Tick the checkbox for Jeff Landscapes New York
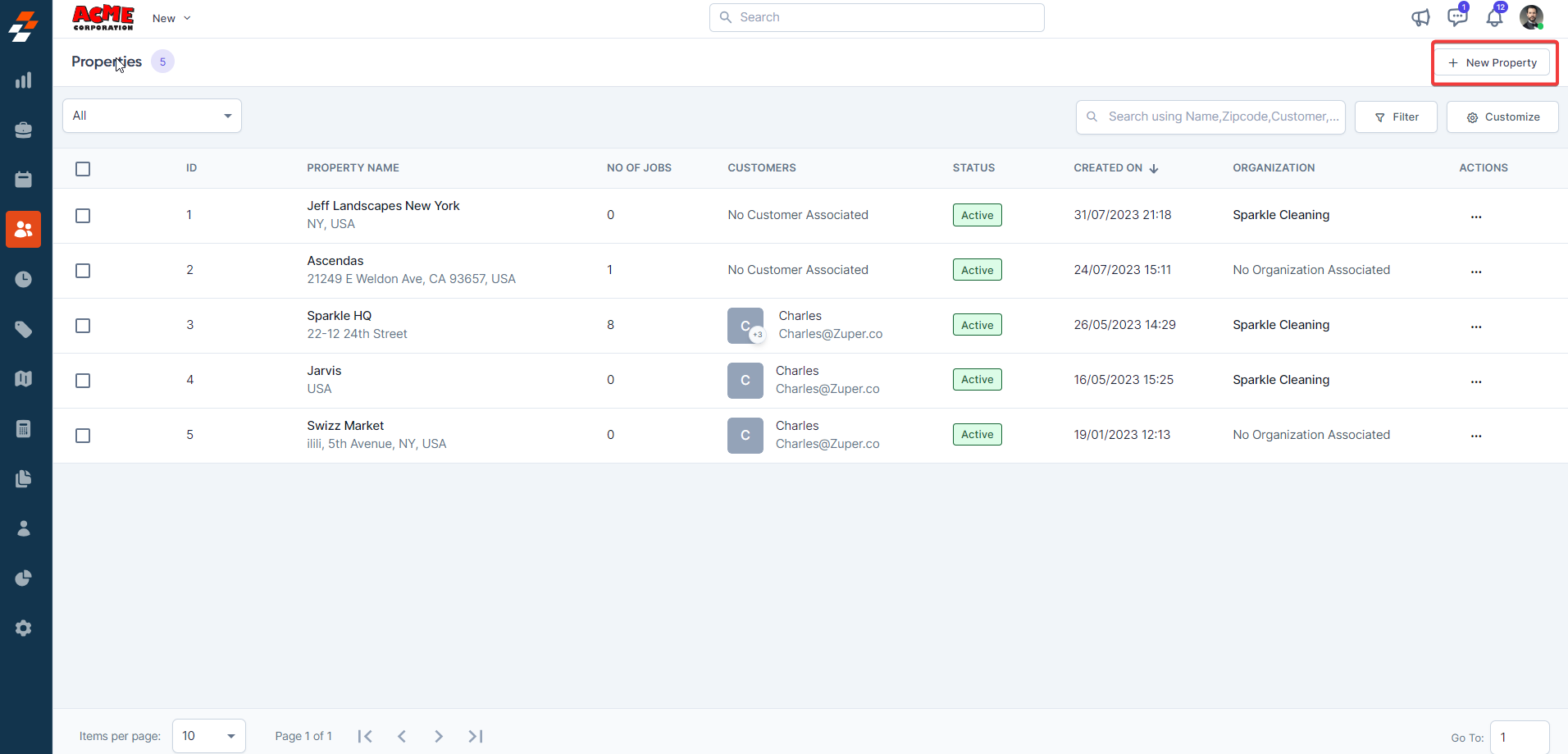The height and width of the screenshot is (754, 1568). (83, 216)
